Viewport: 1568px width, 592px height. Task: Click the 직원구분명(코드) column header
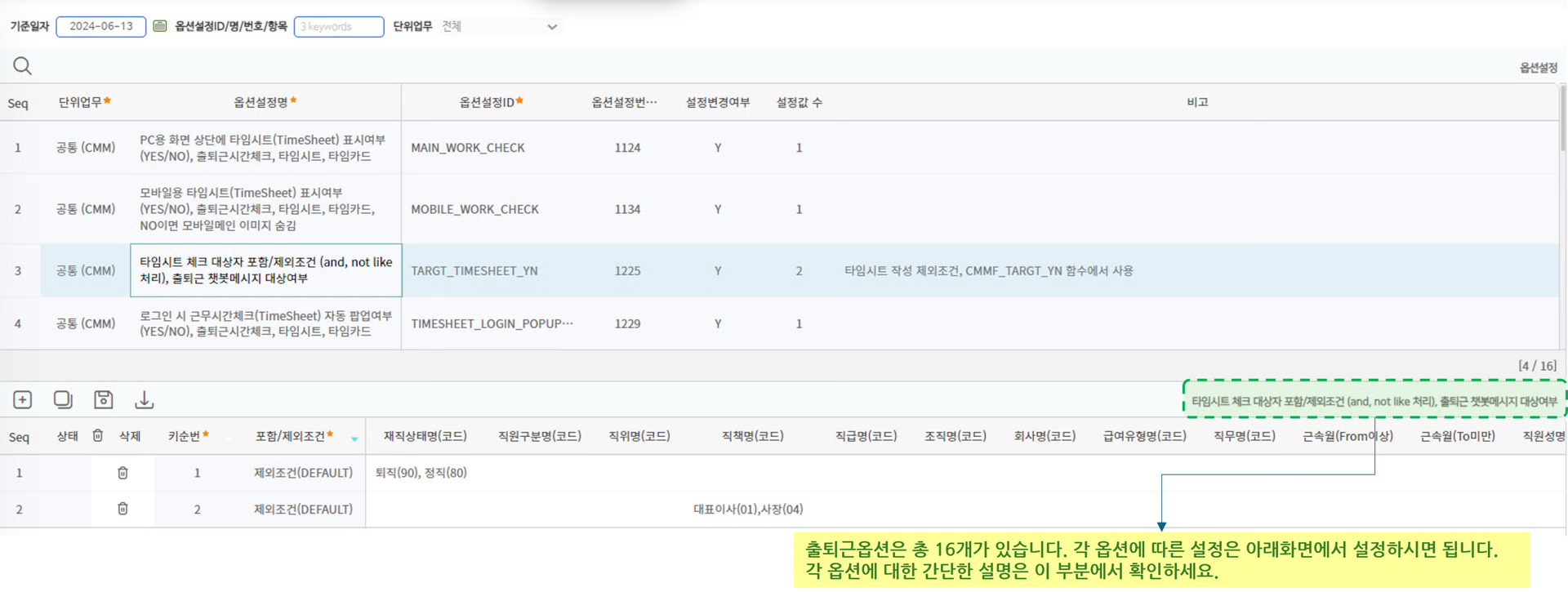point(539,436)
